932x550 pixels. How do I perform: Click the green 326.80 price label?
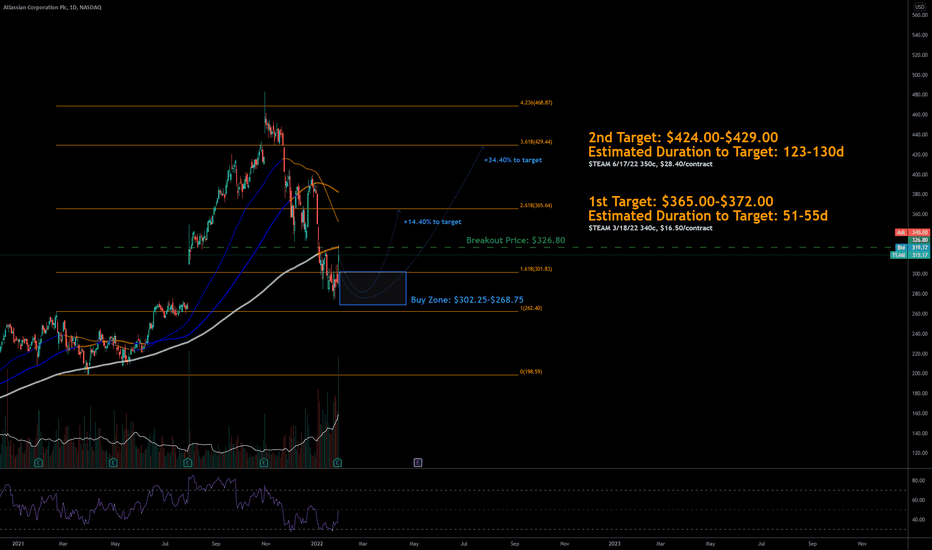920,240
